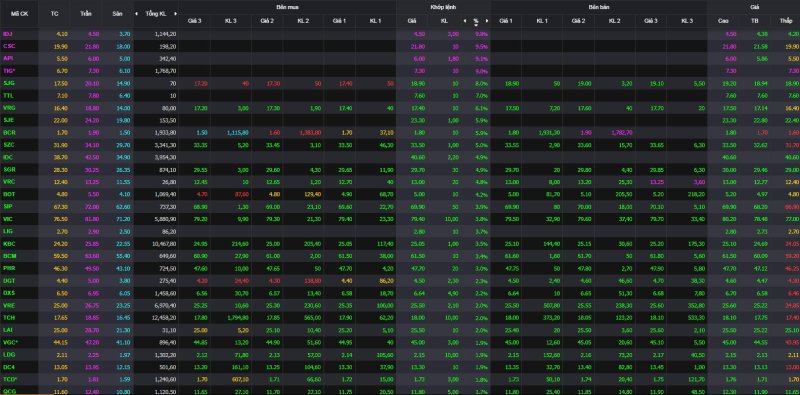Sort by Mã CK column header
Screen dimensions: 800x395
(x=20, y=14)
